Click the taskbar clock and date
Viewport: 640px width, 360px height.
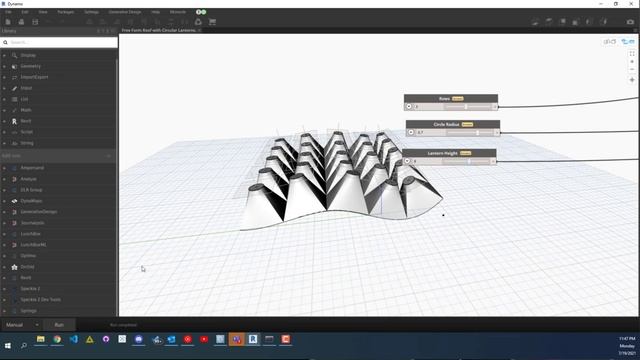click(627, 346)
